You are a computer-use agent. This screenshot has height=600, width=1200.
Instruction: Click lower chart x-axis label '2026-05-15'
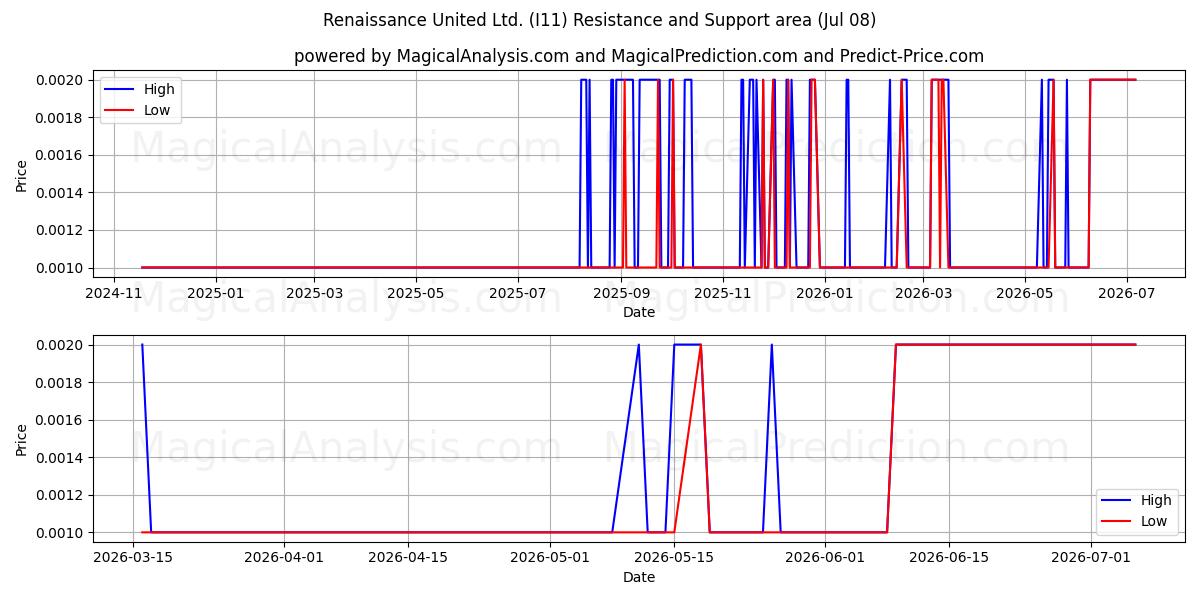pos(674,559)
